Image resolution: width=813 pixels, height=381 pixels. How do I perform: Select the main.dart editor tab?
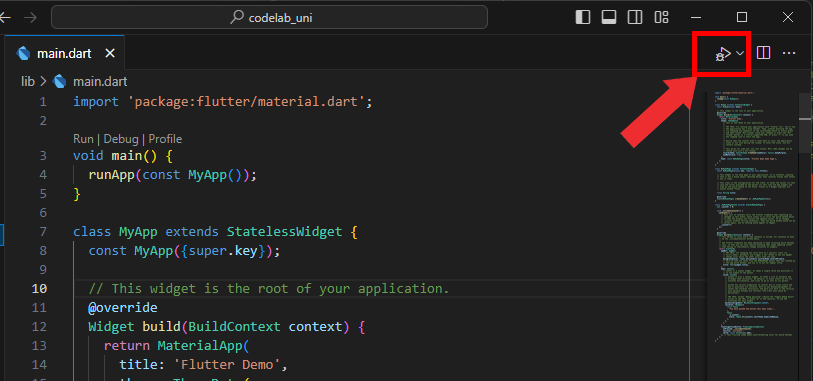(x=64, y=53)
